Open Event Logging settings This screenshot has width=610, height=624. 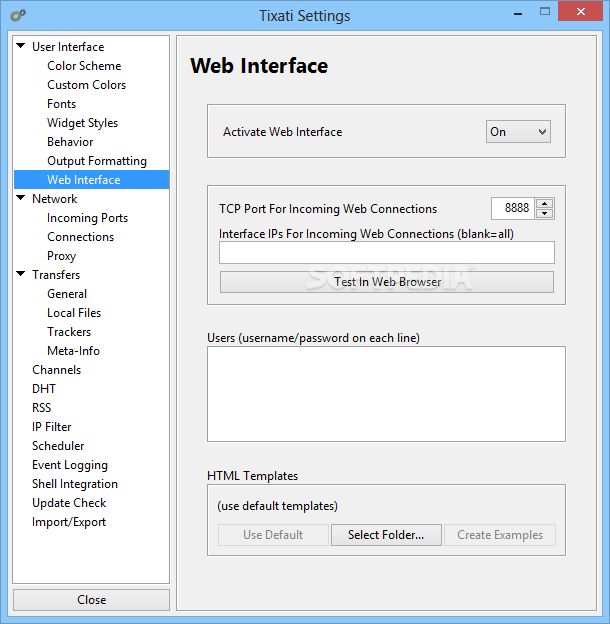tap(70, 465)
